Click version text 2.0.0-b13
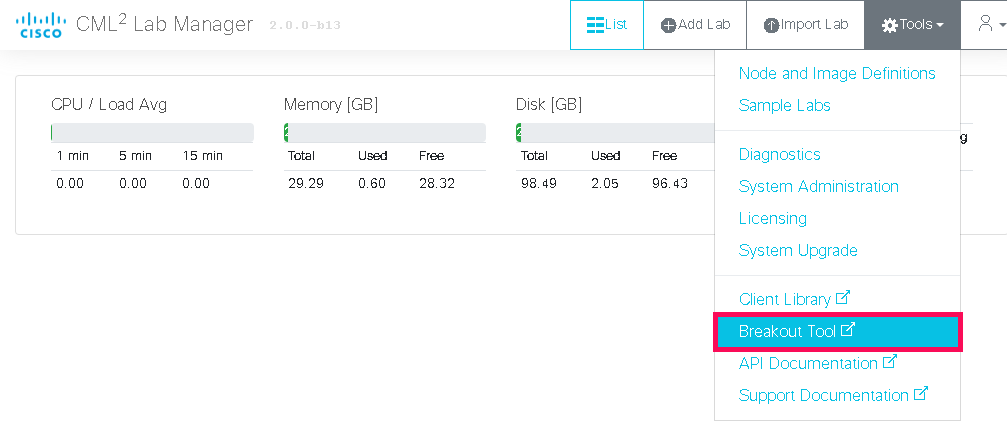 [304, 26]
